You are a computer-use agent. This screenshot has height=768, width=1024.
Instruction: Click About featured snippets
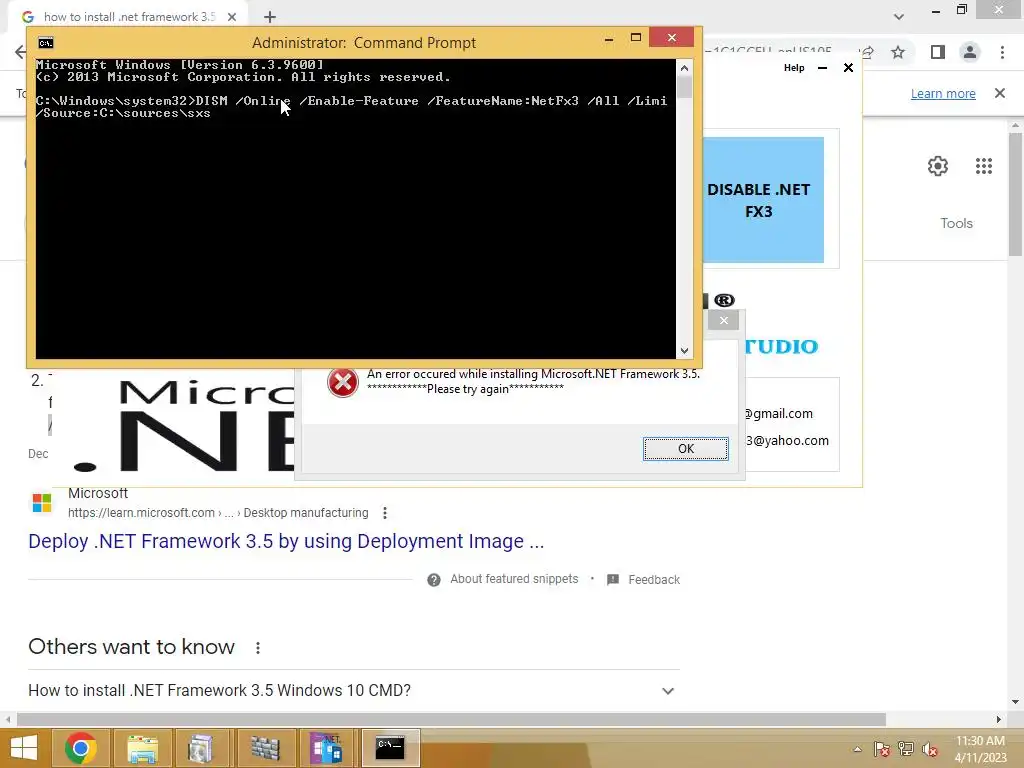tap(514, 579)
